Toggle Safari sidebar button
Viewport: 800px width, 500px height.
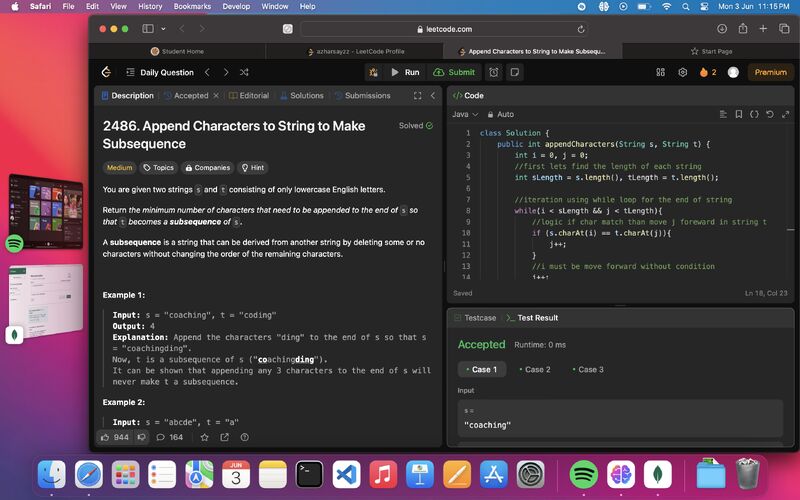149,29
